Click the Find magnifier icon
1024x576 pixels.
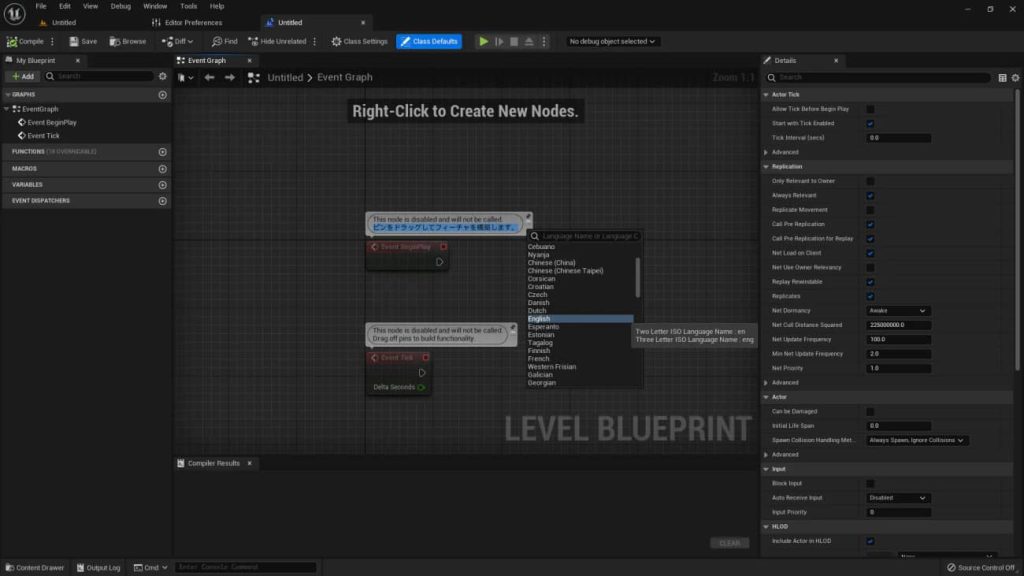(217, 41)
